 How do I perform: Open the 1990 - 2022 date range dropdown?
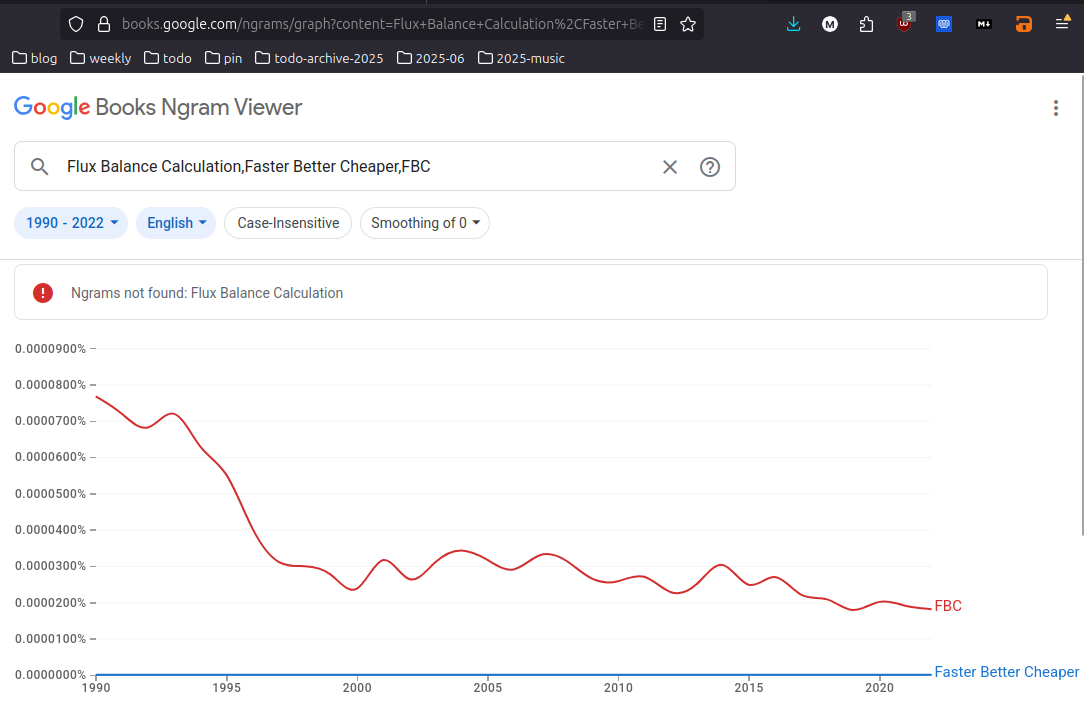click(x=70, y=223)
